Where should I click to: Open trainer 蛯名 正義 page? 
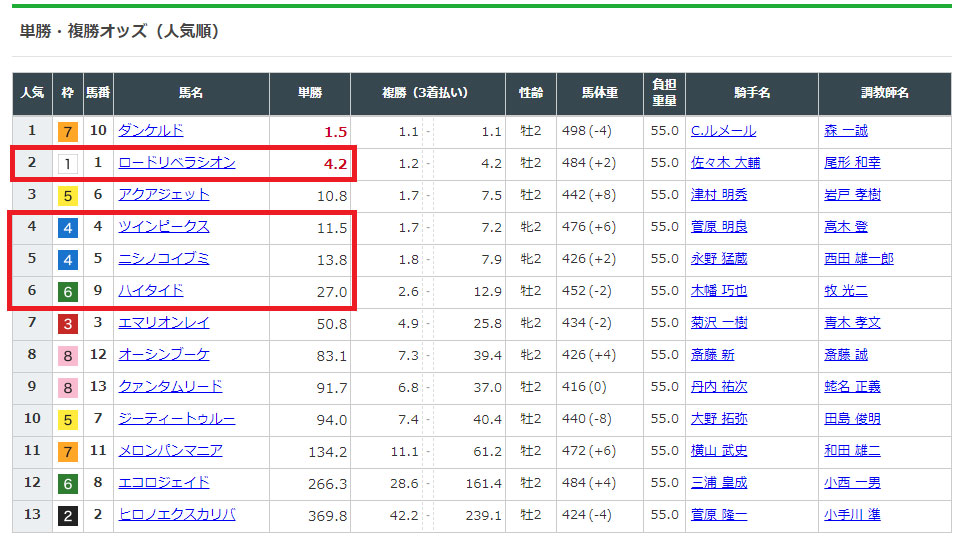coord(852,386)
